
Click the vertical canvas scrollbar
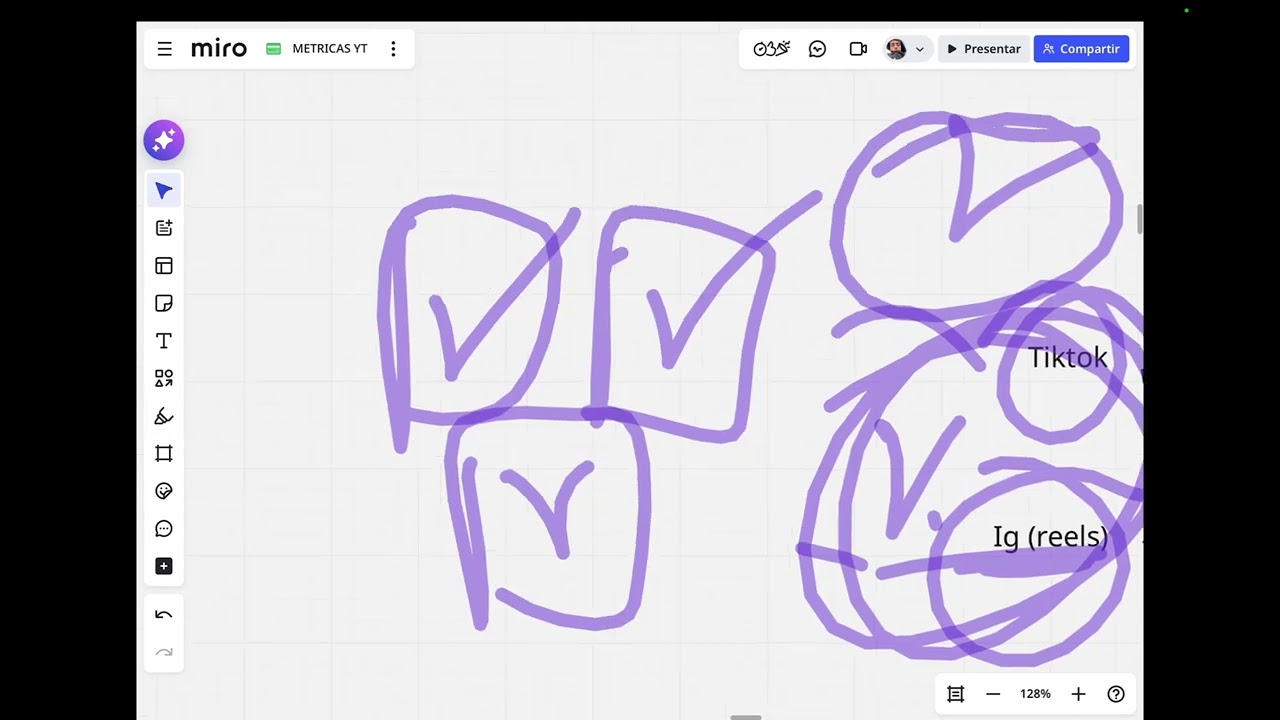pos(1140,219)
